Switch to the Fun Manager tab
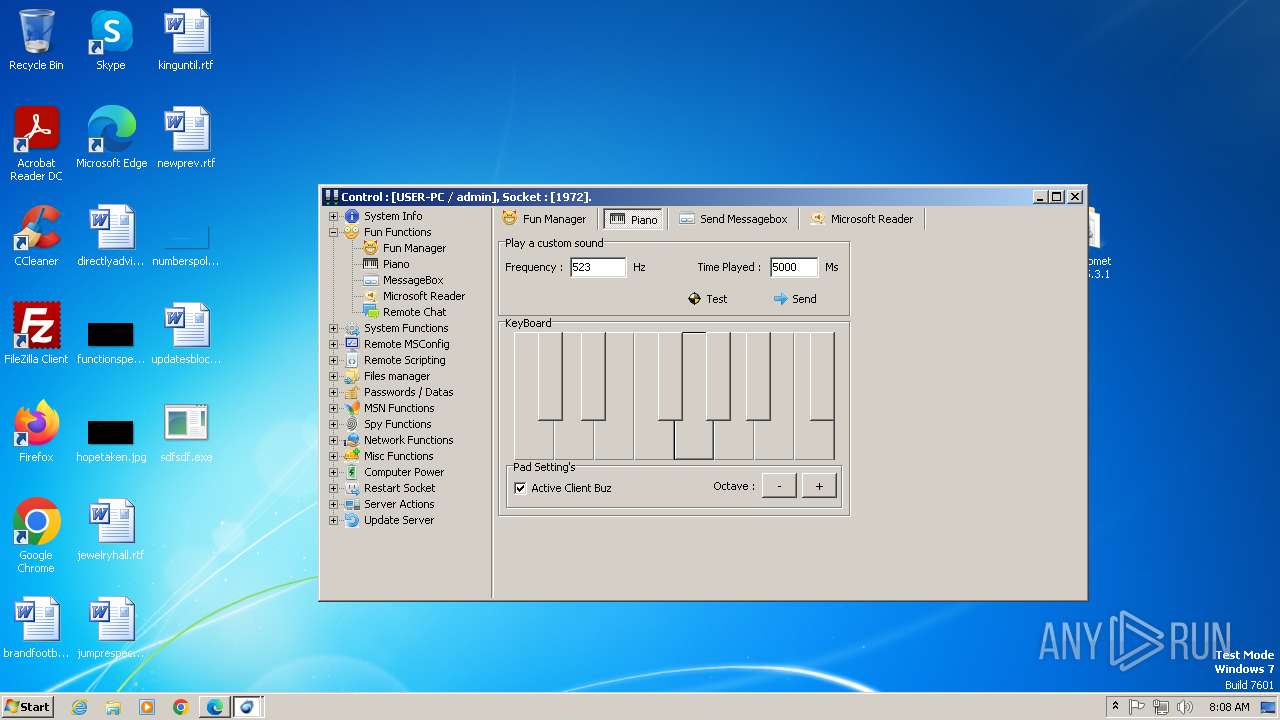 coord(545,219)
